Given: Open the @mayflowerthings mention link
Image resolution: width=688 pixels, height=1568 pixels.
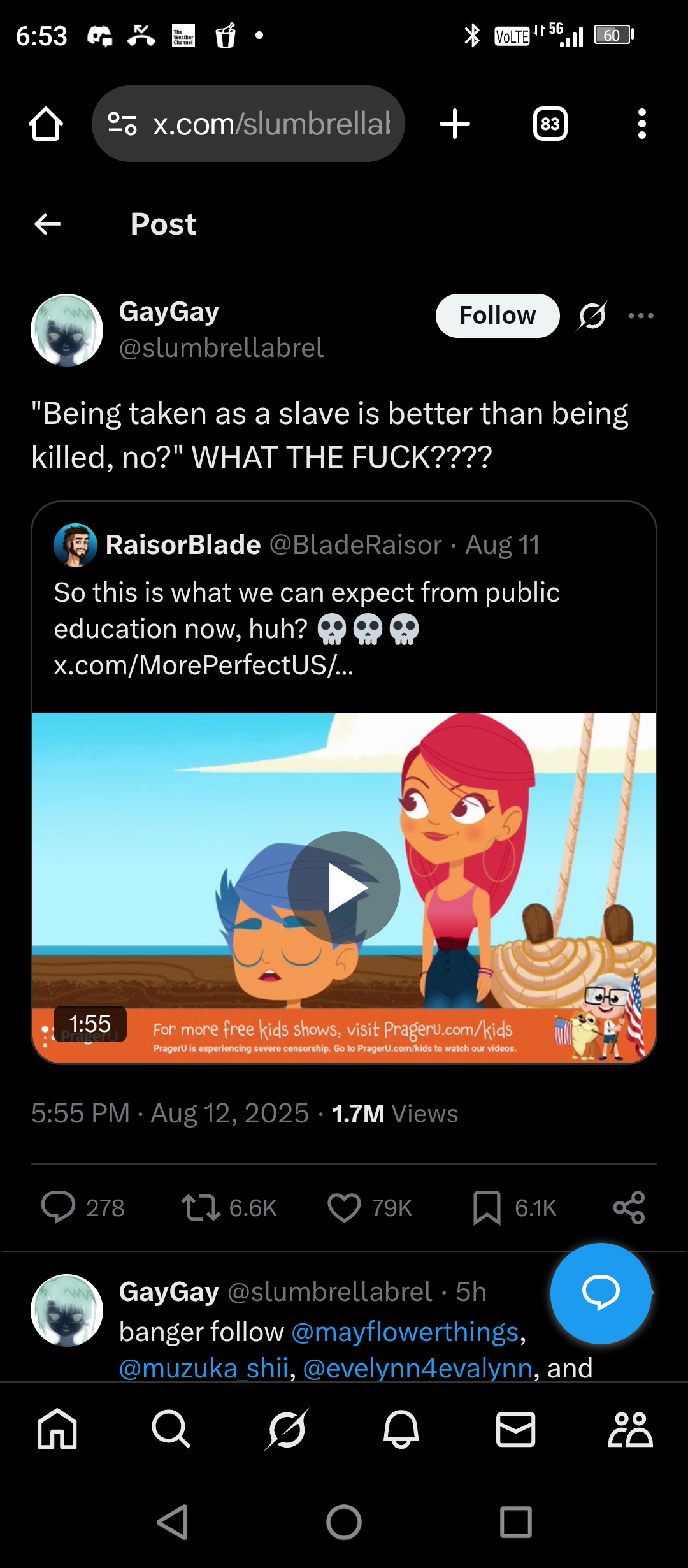Looking at the screenshot, I should pyautogui.click(x=405, y=1332).
